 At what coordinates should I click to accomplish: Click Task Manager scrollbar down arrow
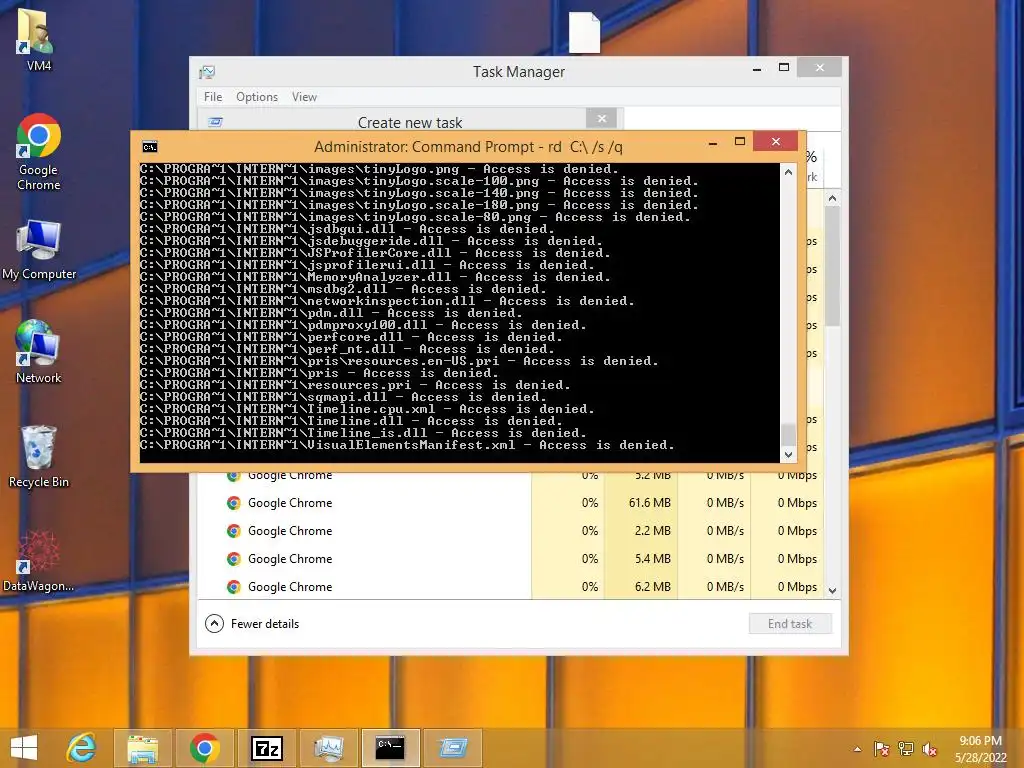coord(832,590)
